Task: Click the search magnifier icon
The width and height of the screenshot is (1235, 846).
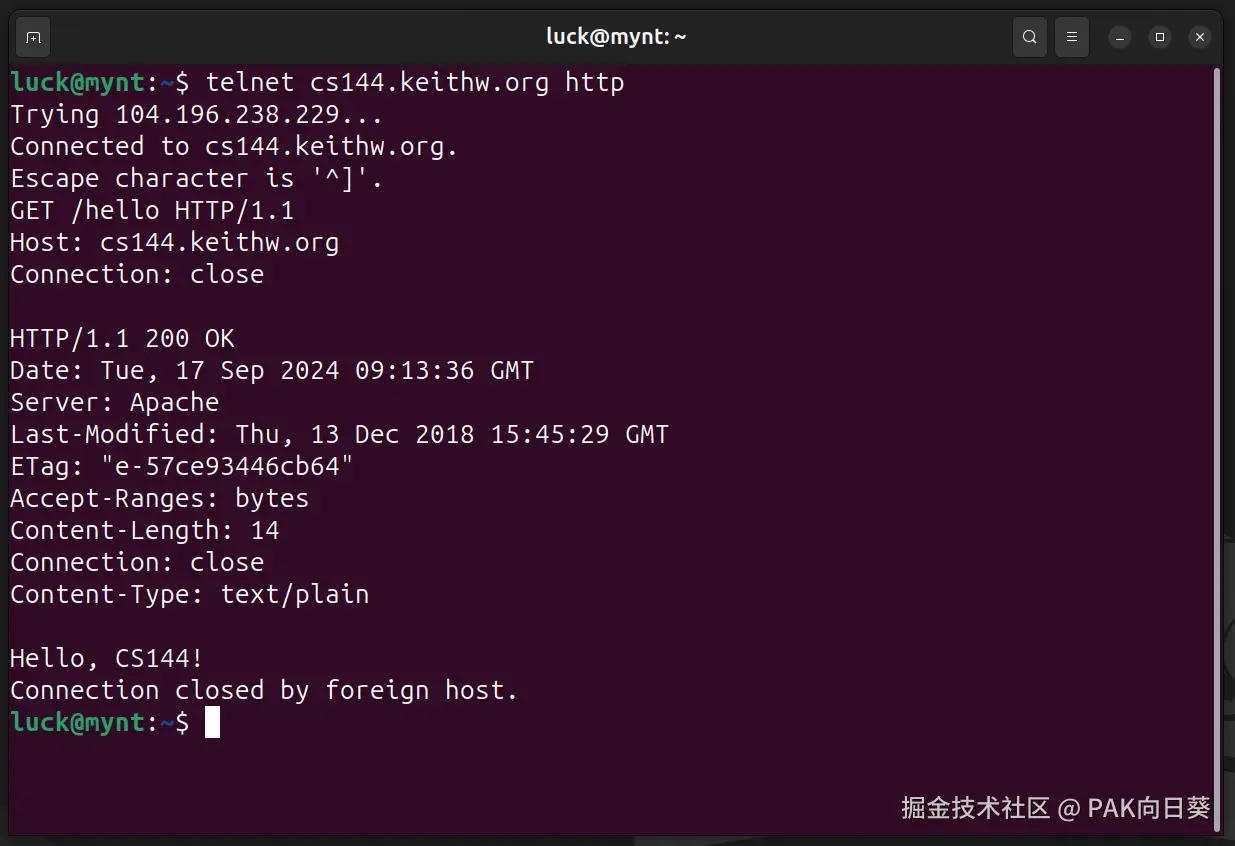Action: pos(1029,38)
